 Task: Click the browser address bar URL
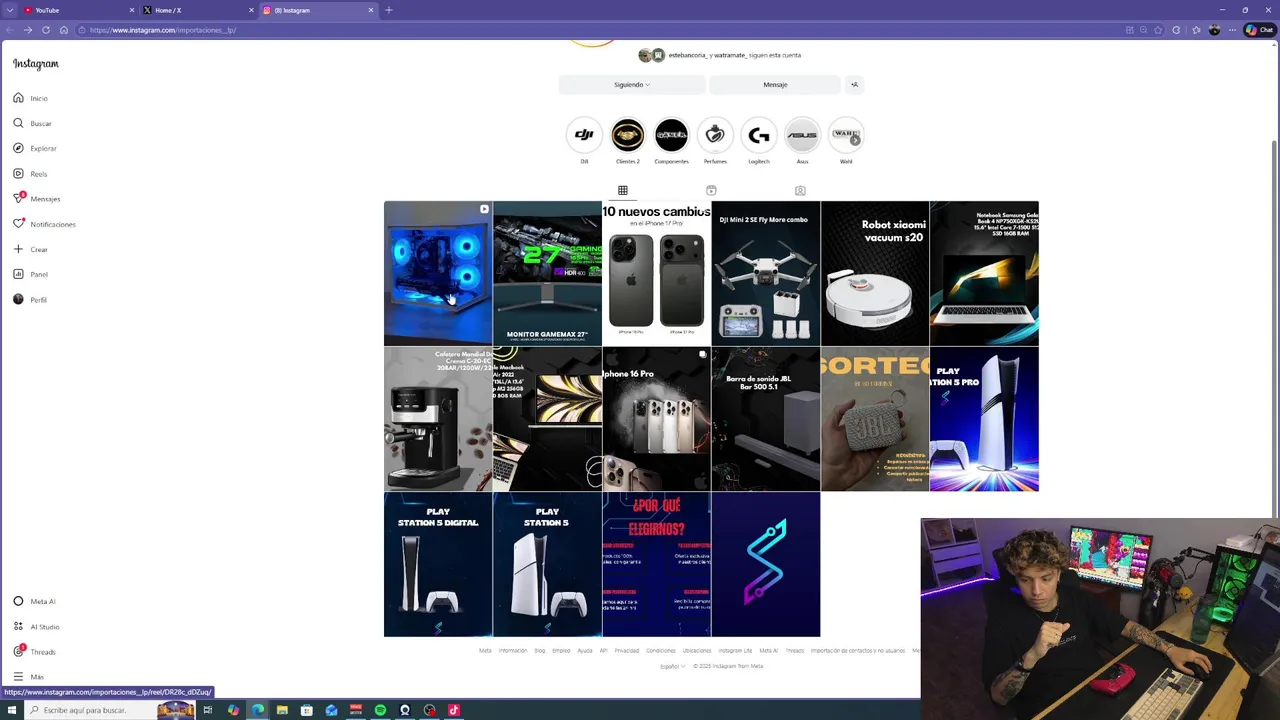tap(163, 30)
